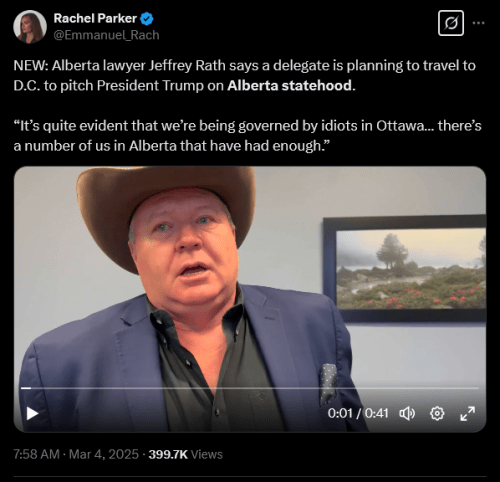Click the 0:01 / 0:41 time display
Image resolution: width=500 pixels, height=482 pixels.
pos(358,413)
